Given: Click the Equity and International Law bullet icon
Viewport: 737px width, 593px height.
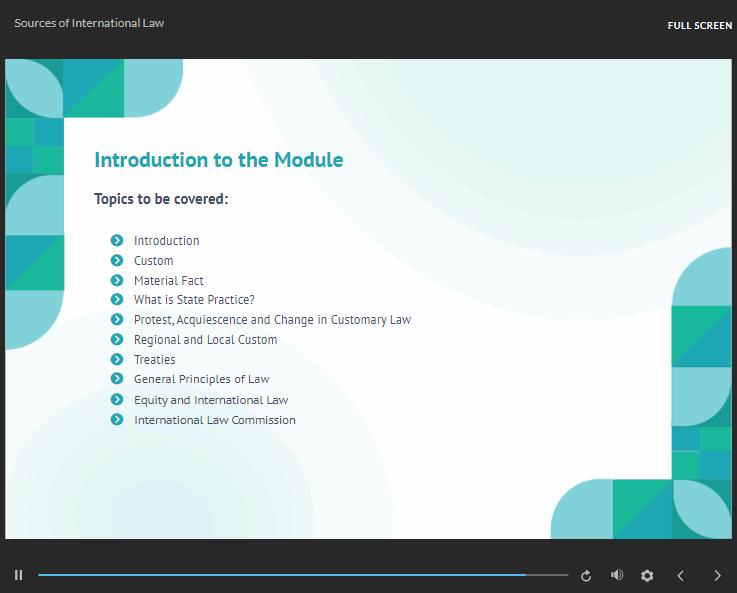Looking at the screenshot, I should click(x=117, y=399).
